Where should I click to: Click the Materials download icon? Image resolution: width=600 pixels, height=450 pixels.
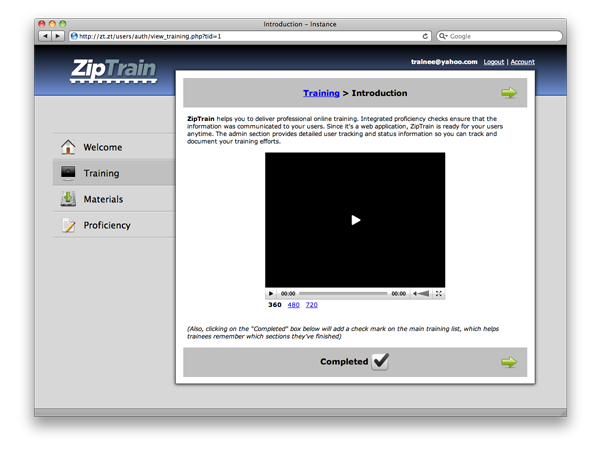[x=68, y=199]
